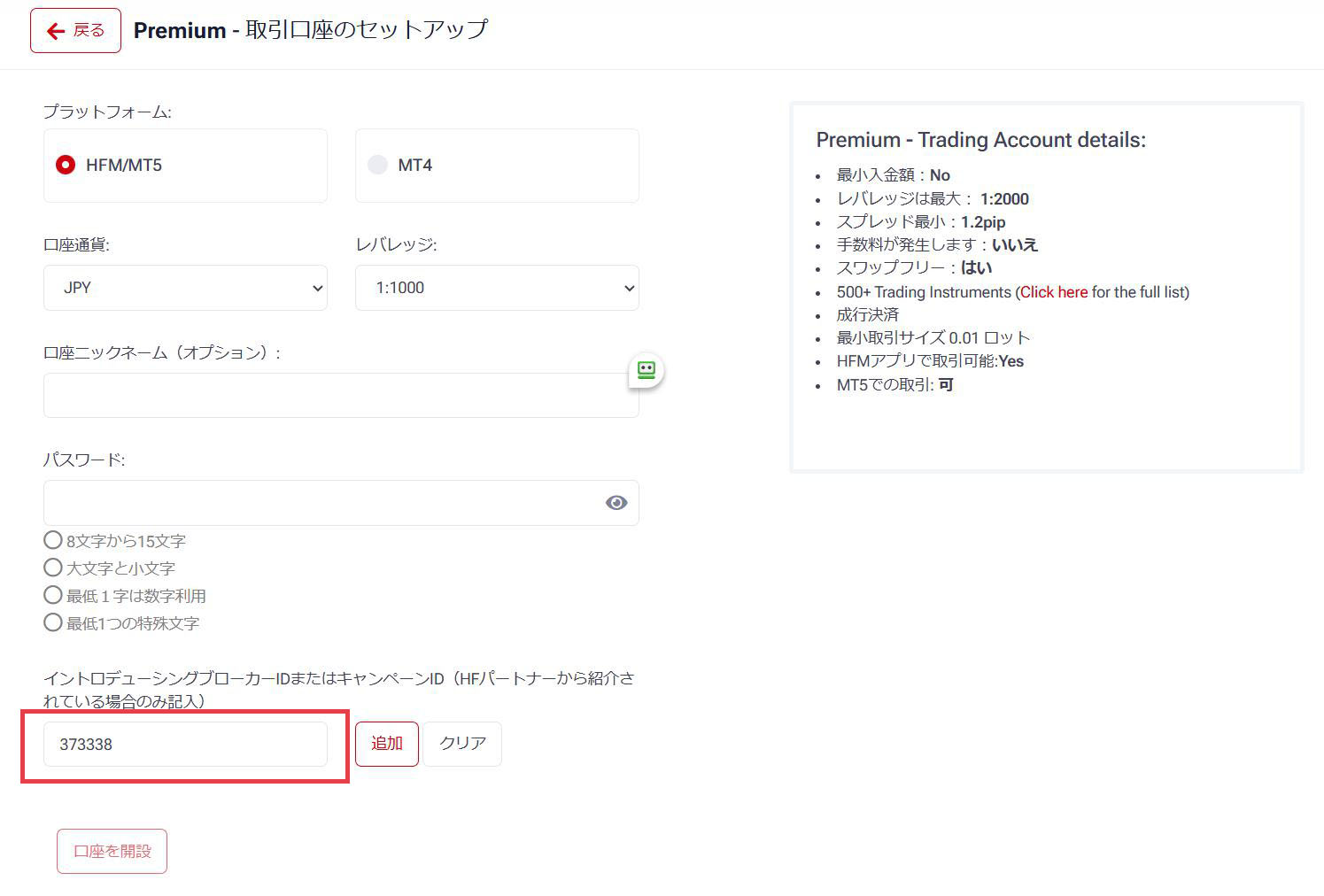Select the HFM/MT5 platform radio button
Image resolution: width=1324 pixels, height=896 pixels.
coord(66,166)
